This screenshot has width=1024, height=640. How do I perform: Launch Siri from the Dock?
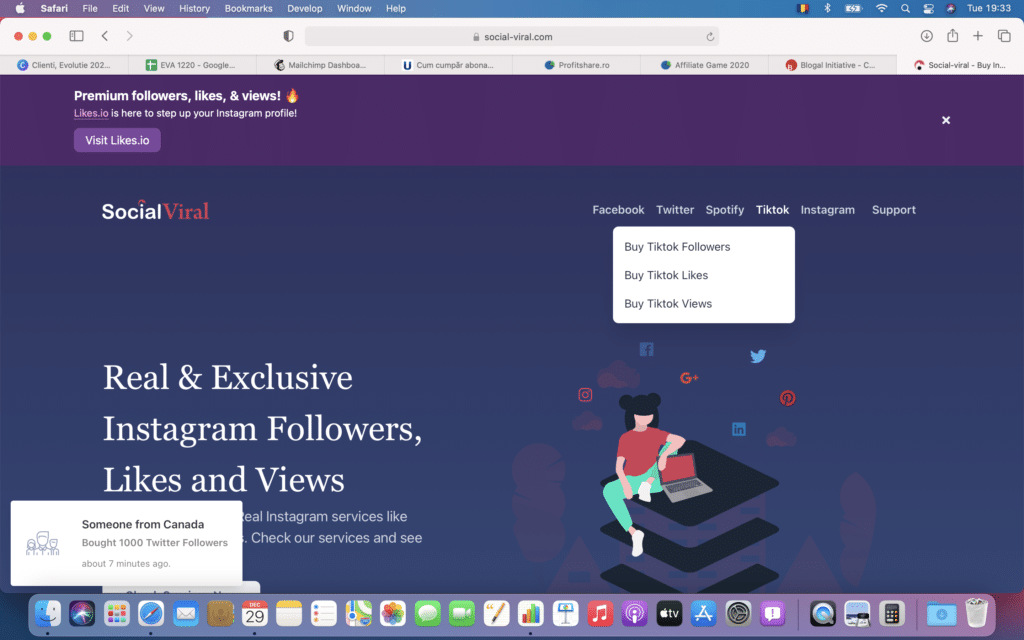tap(82, 614)
